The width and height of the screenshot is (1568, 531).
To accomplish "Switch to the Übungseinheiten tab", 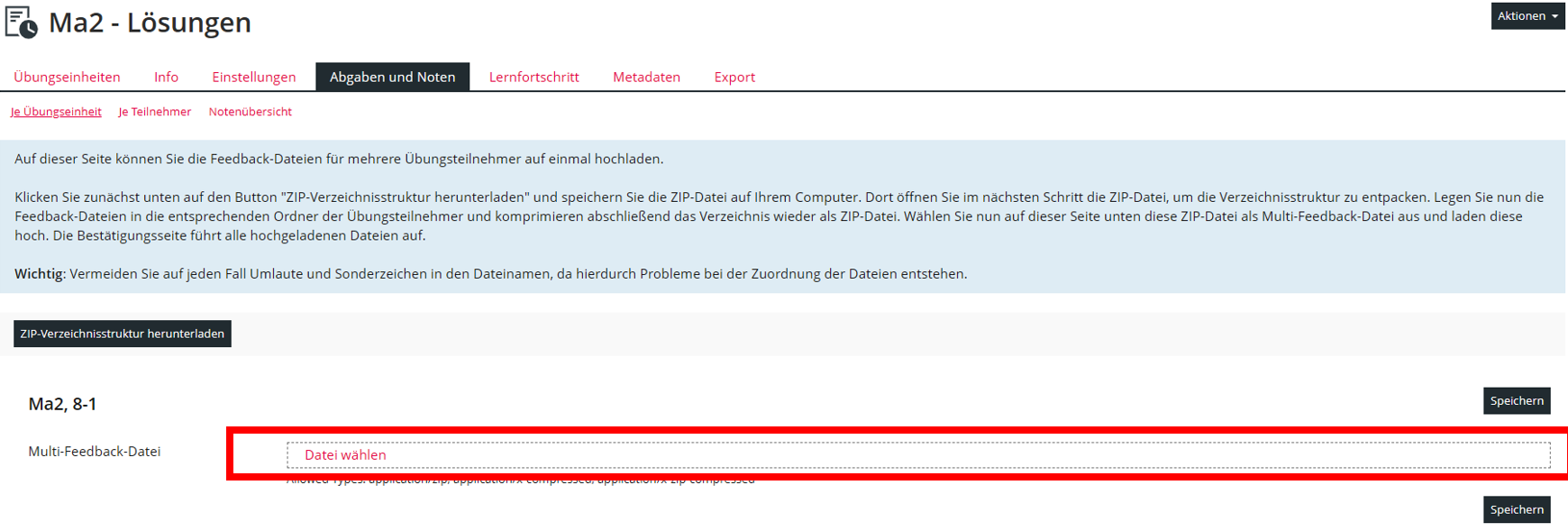I will [x=67, y=78].
